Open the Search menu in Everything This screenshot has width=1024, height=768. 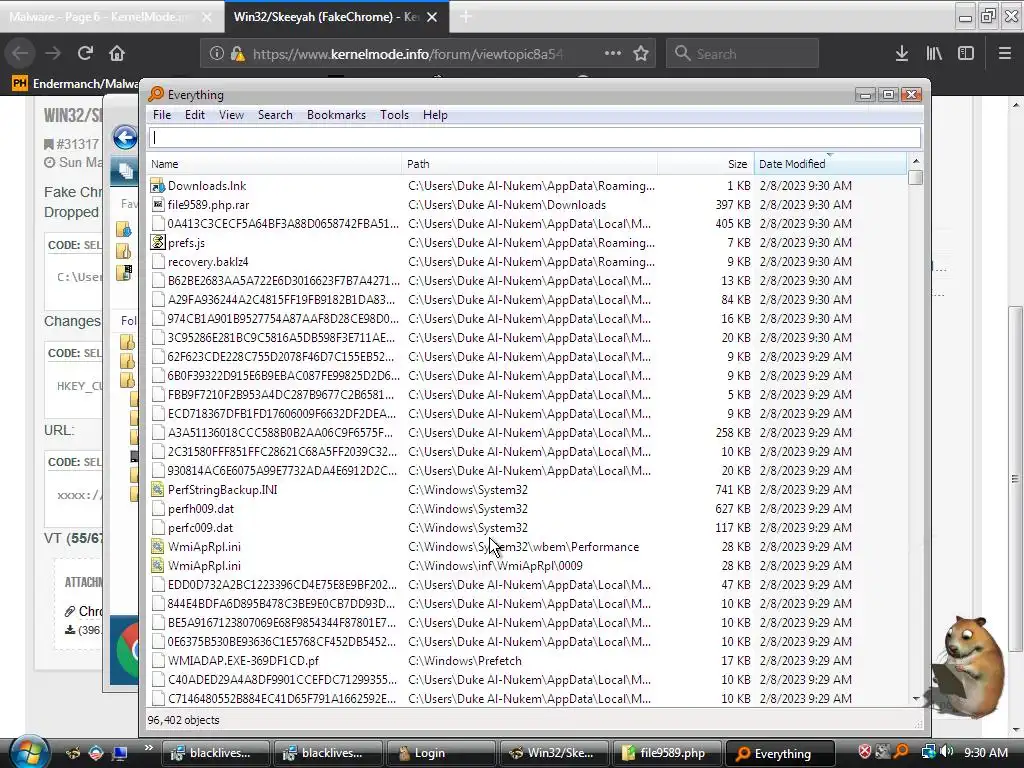click(275, 115)
